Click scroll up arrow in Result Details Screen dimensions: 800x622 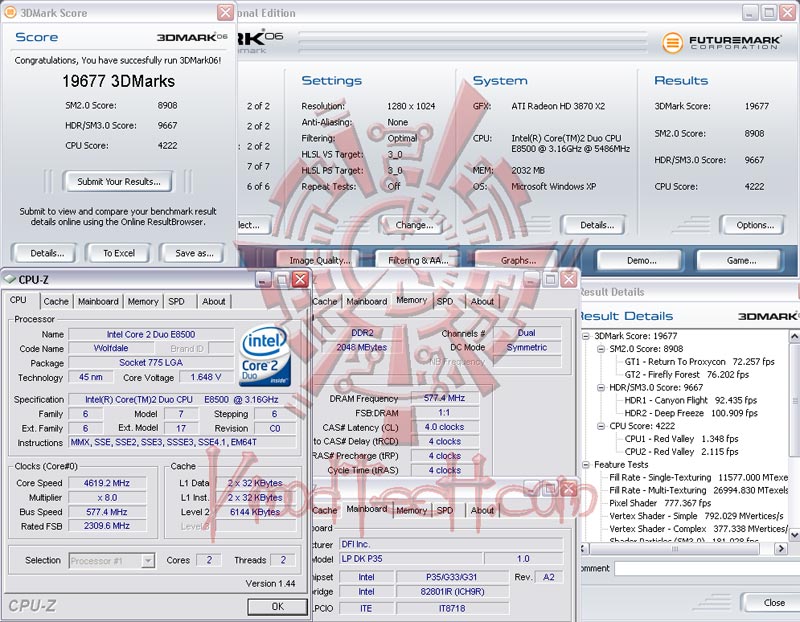point(794,336)
